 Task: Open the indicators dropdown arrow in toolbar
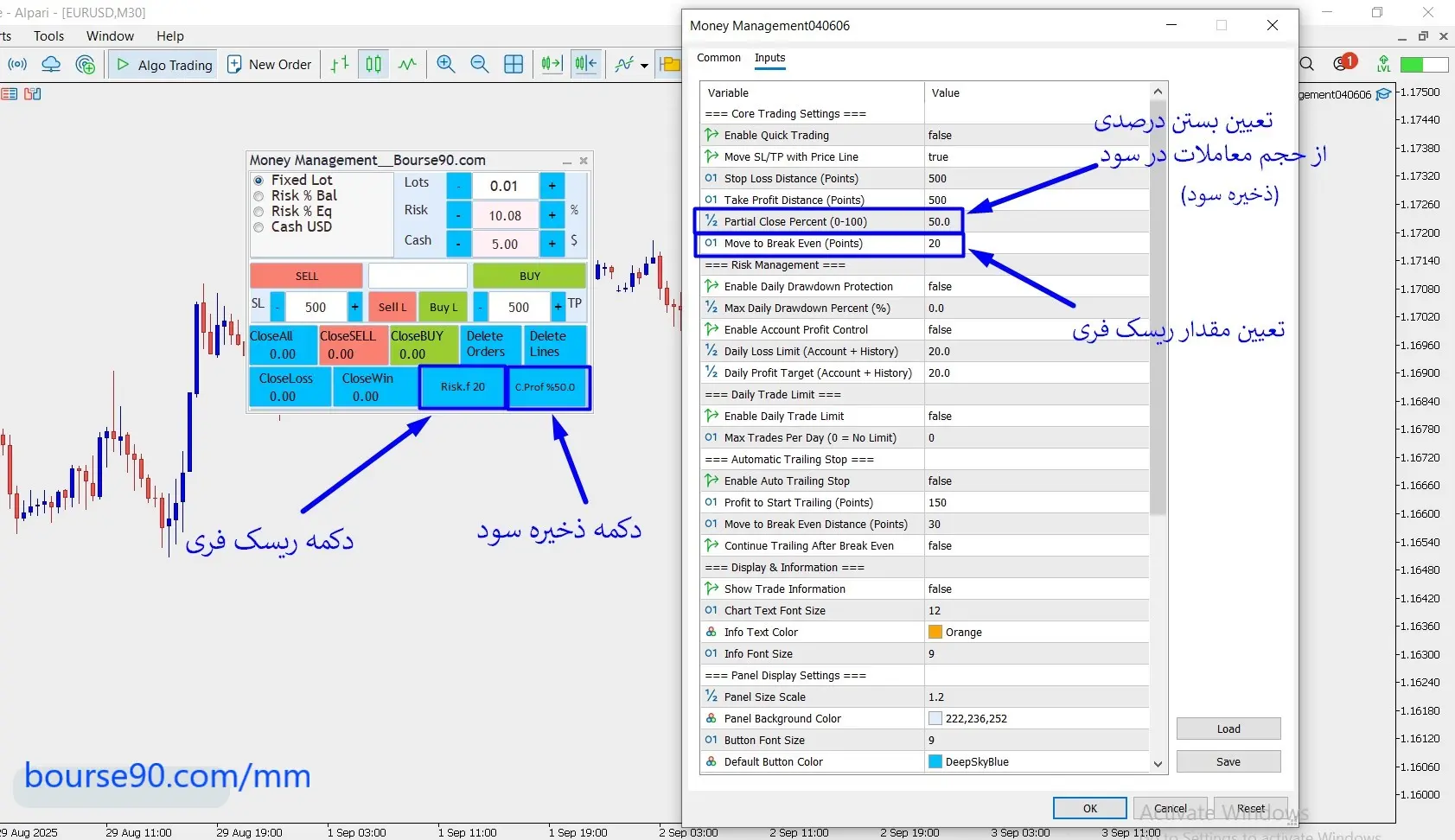pyautogui.click(x=644, y=65)
